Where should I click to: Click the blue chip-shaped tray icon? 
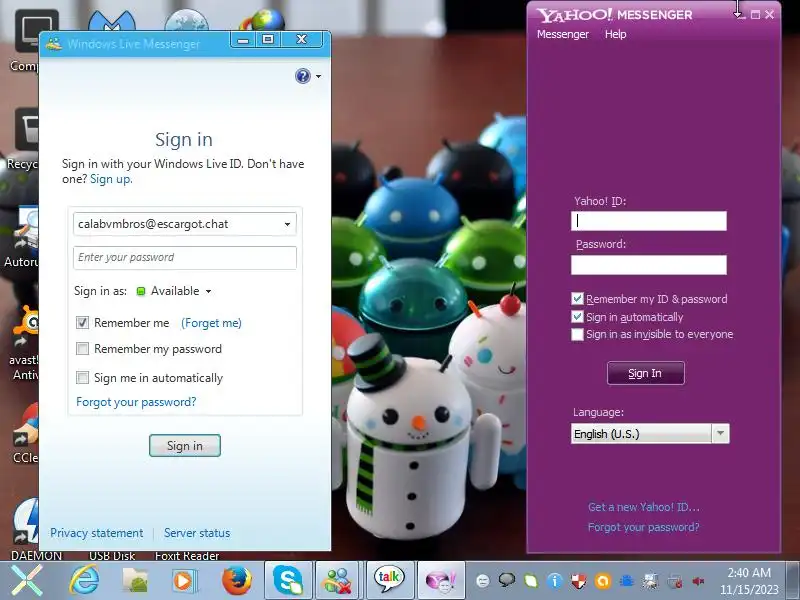pos(627,580)
